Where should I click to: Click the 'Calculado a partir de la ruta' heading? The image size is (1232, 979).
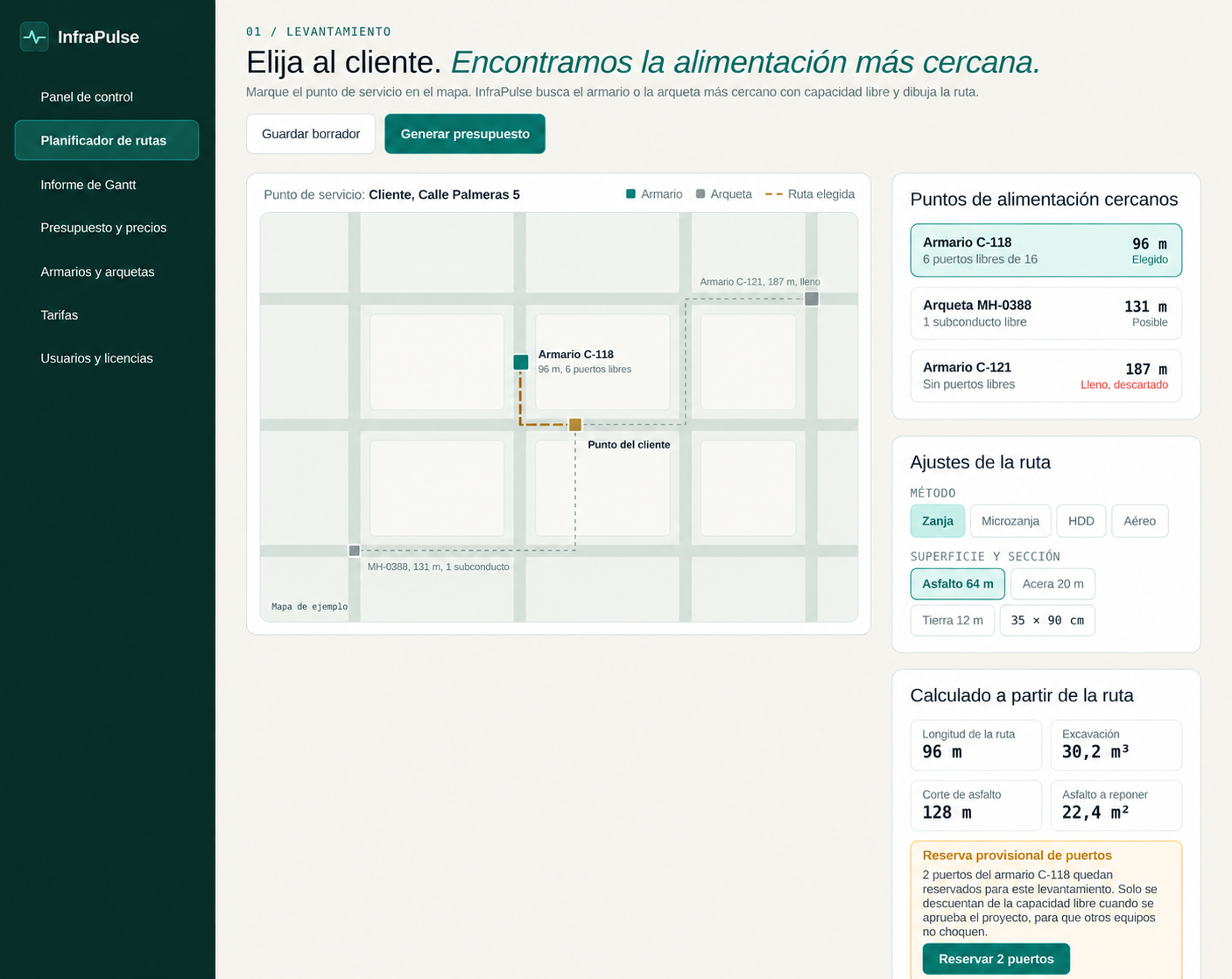[1021, 695]
